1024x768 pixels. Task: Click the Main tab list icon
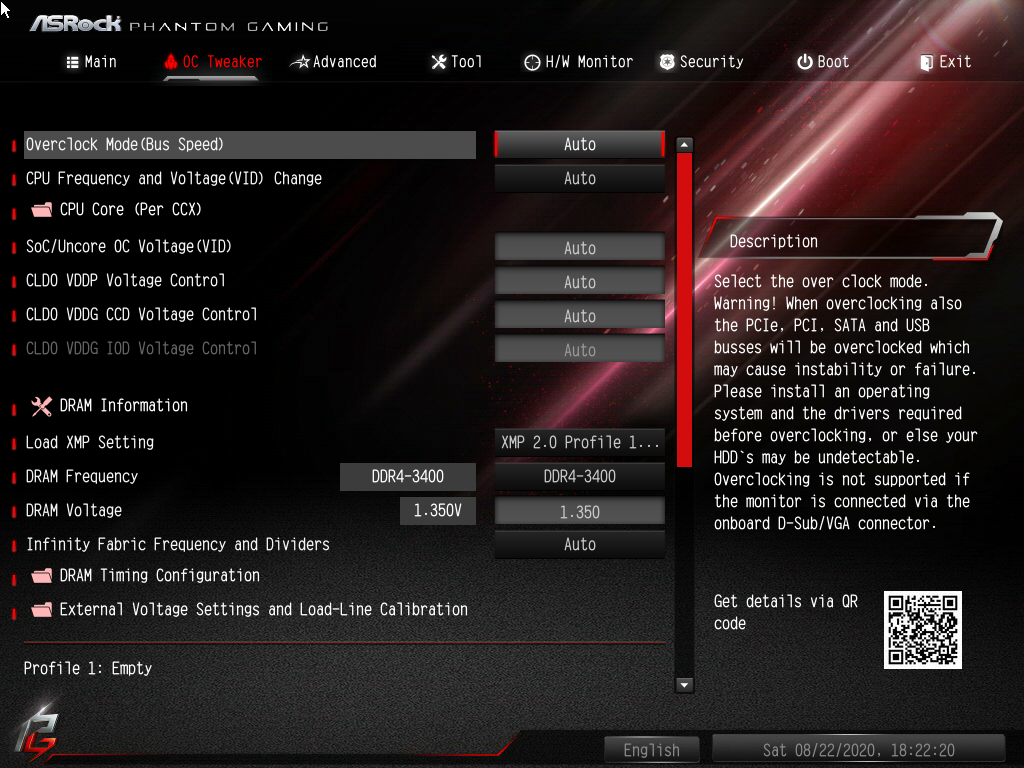[x=72, y=62]
